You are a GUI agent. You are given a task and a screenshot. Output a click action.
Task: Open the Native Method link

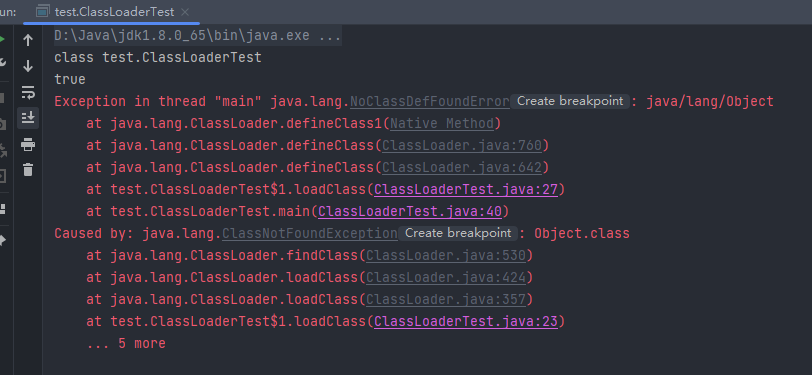pos(441,123)
